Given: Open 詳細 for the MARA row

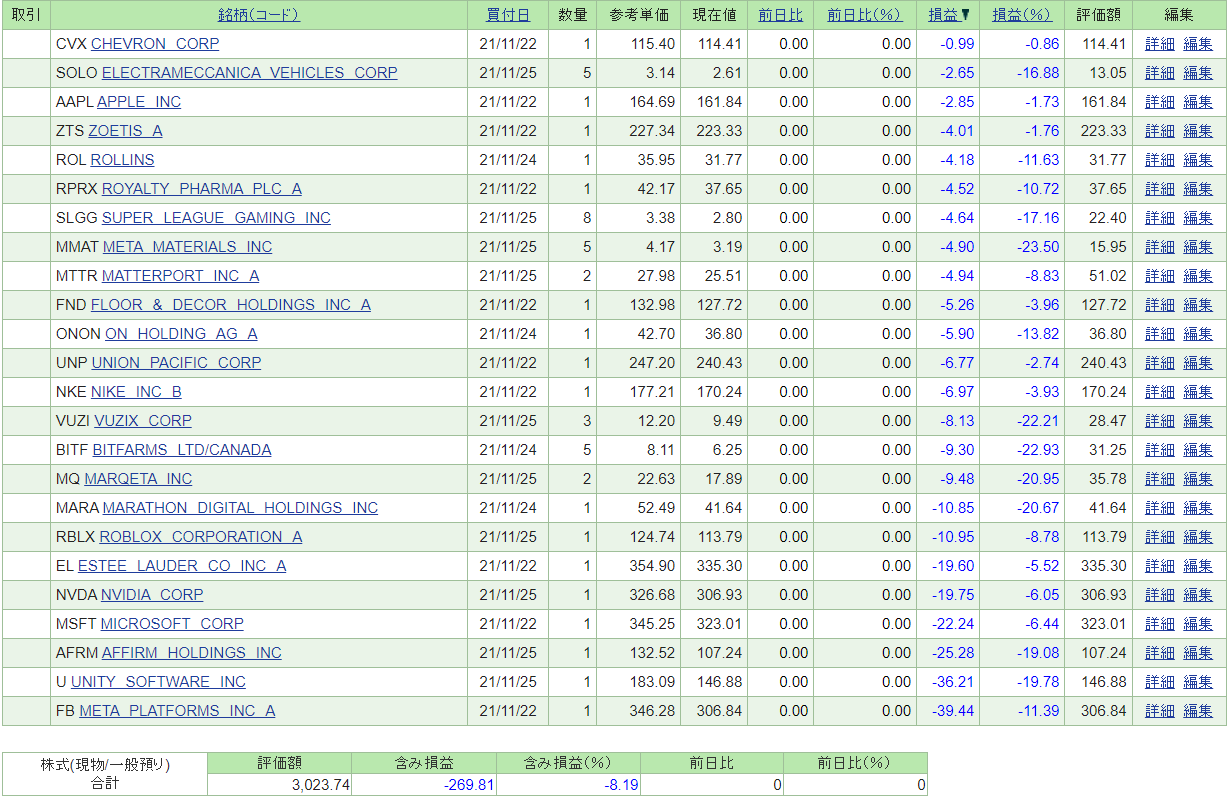Looking at the screenshot, I should tap(1160, 508).
